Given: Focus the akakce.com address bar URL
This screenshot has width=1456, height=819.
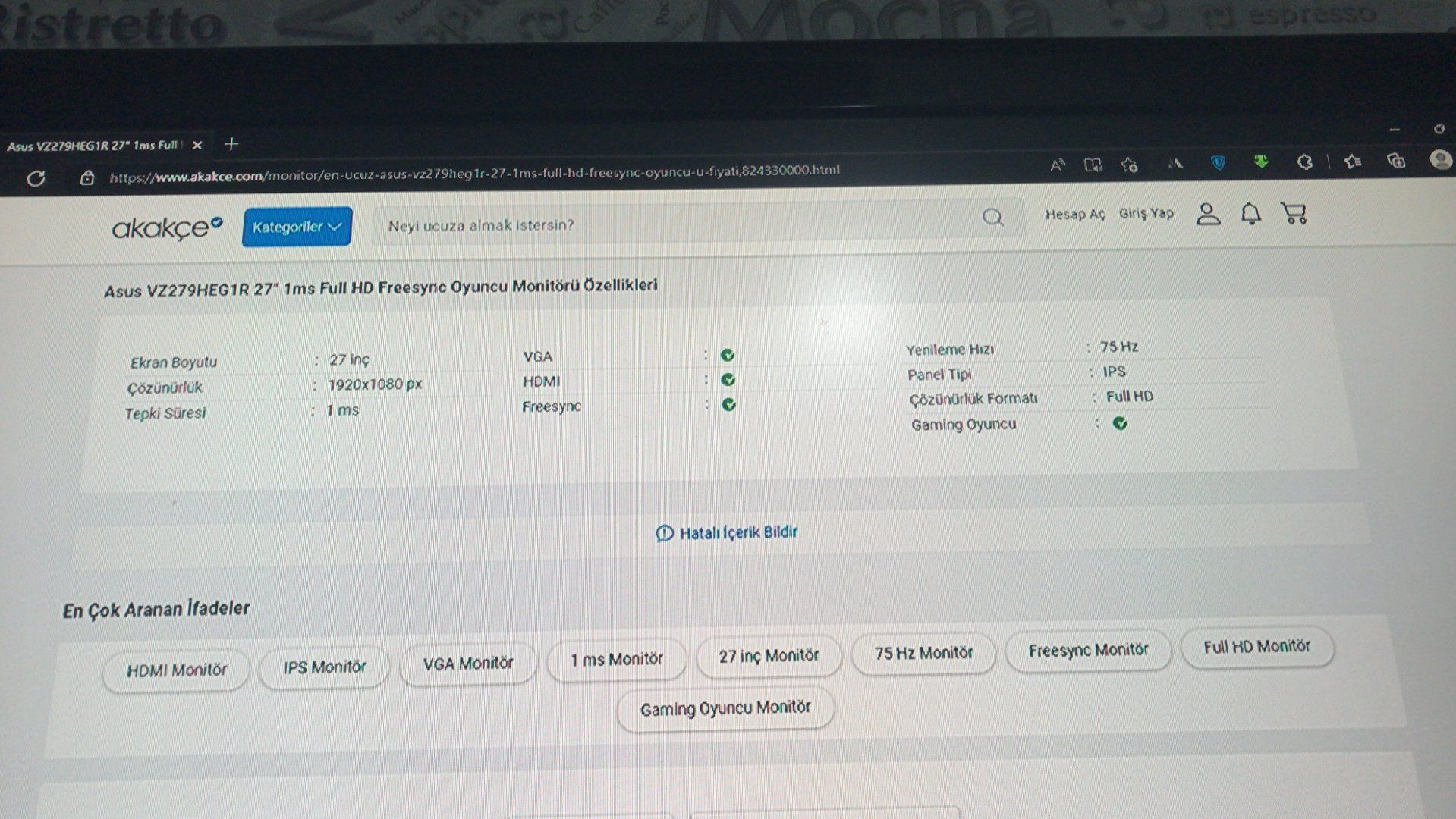Looking at the screenshot, I should 474,173.
